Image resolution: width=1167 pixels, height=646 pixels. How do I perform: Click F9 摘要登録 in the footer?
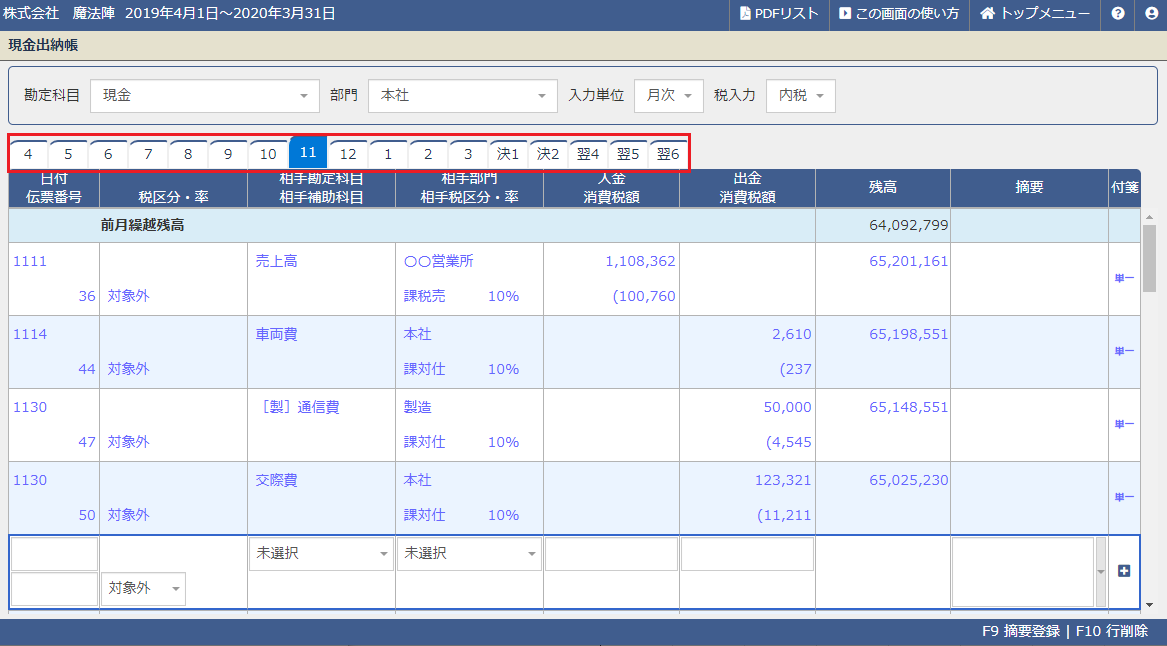(1020, 632)
